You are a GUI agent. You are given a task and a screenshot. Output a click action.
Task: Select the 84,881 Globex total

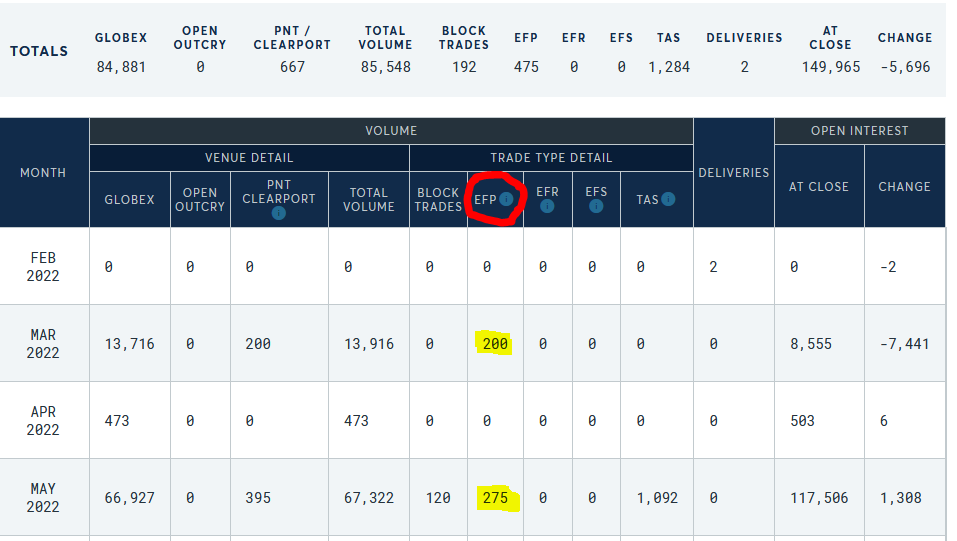(121, 67)
